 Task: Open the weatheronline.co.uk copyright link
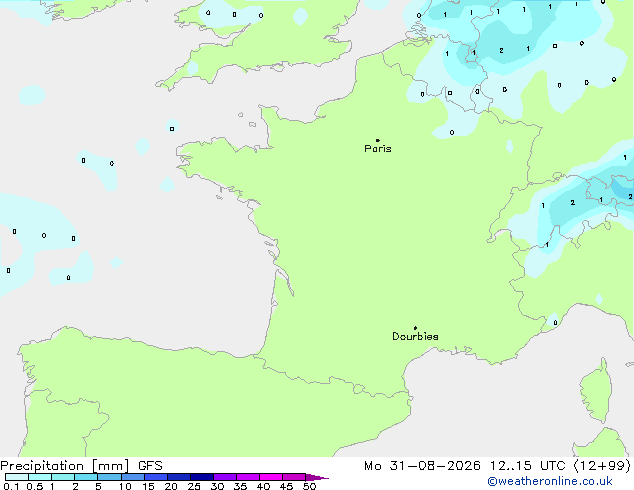pyautogui.click(x=550, y=481)
